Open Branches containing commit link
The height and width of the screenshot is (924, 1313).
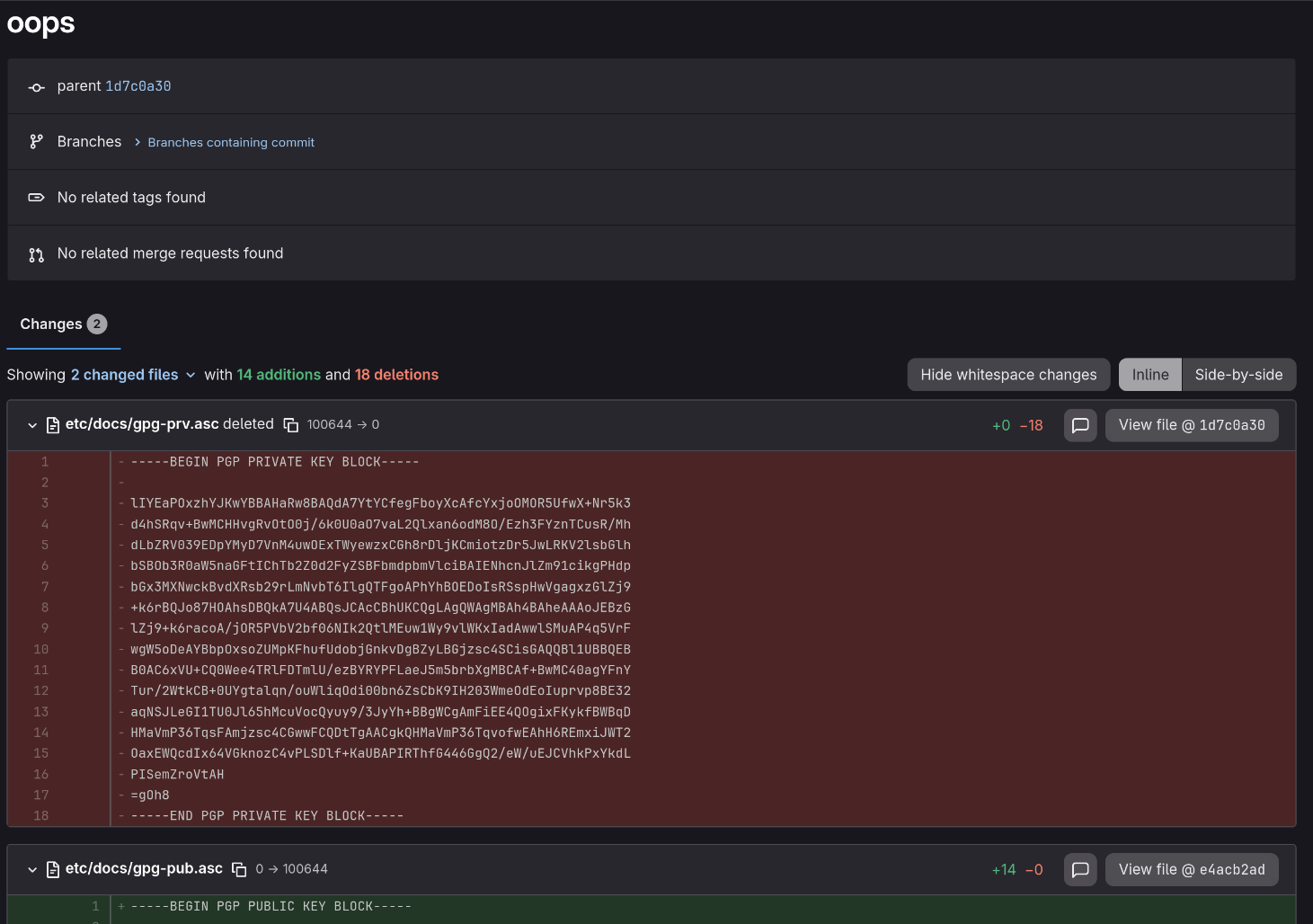pyautogui.click(x=231, y=142)
